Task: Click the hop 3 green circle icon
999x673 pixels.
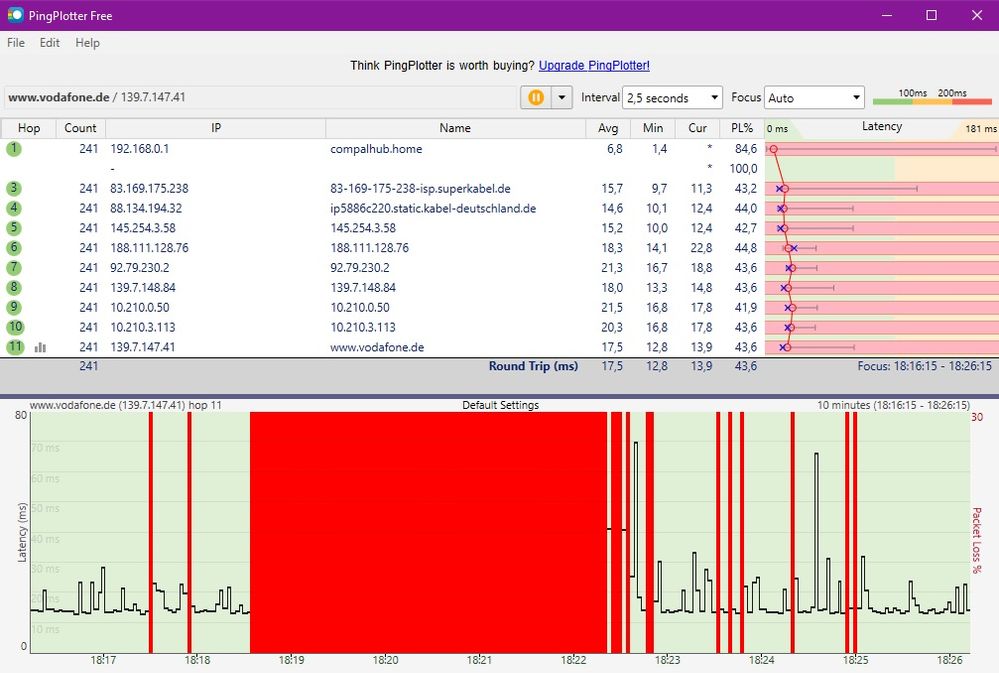Action: 14,188
